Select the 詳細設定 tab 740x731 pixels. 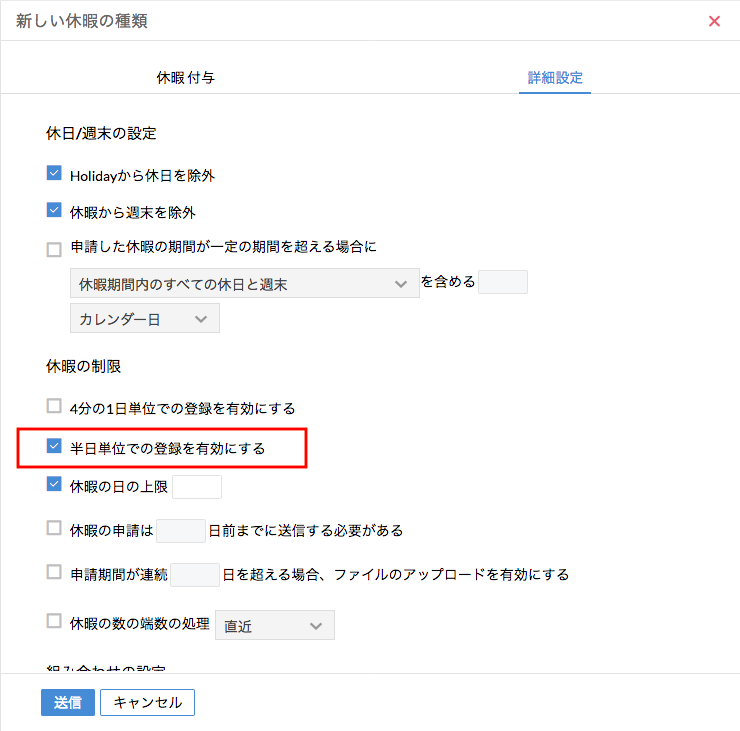click(555, 77)
